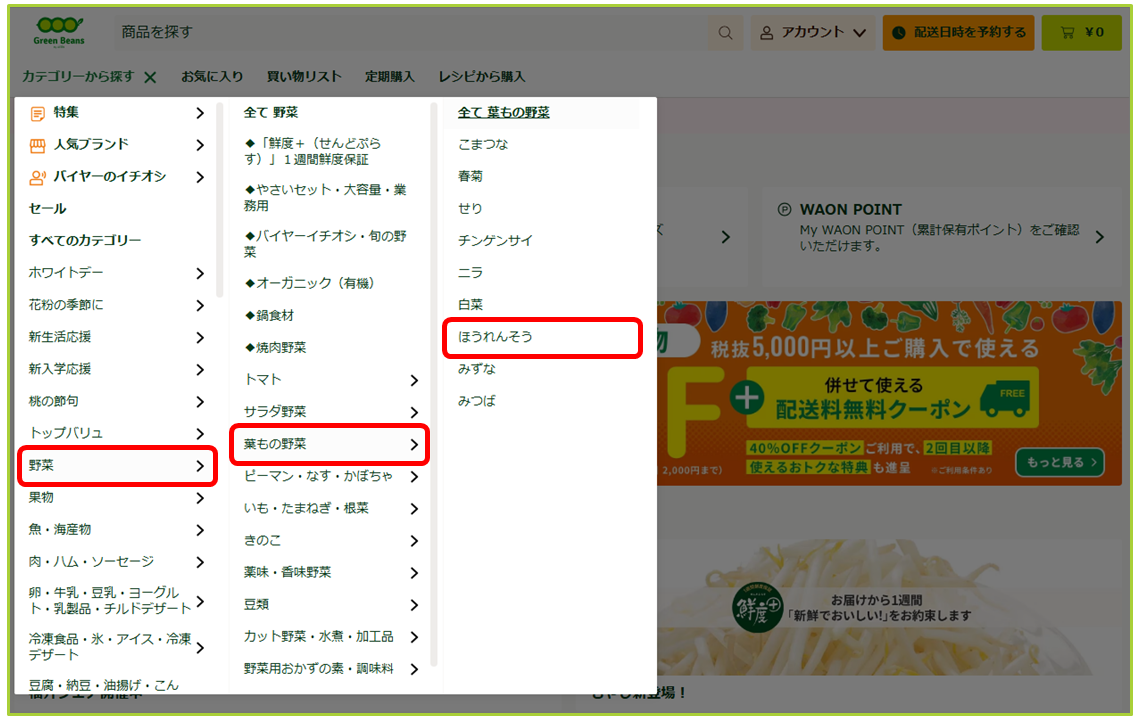1136x720 pixels.
Task: Expand きのこ chevron
Action: (x=414, y=541)
